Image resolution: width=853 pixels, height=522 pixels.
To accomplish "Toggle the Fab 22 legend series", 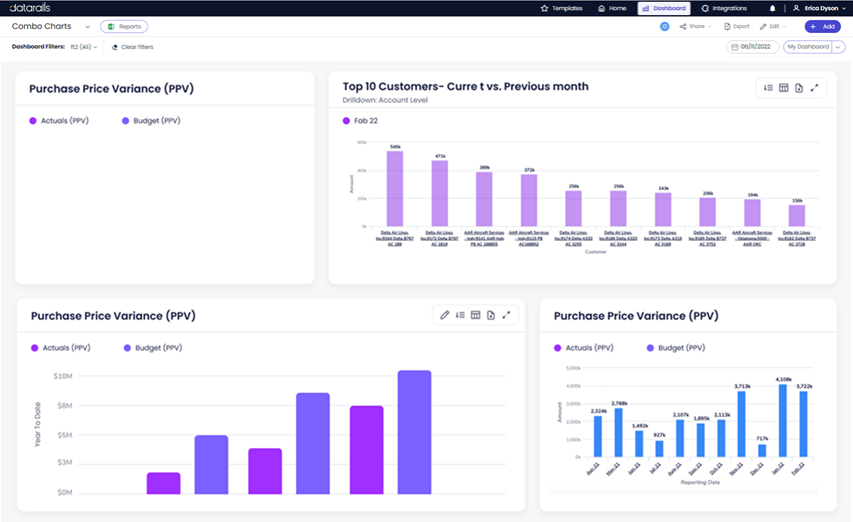I will click(x=360, y=120).
